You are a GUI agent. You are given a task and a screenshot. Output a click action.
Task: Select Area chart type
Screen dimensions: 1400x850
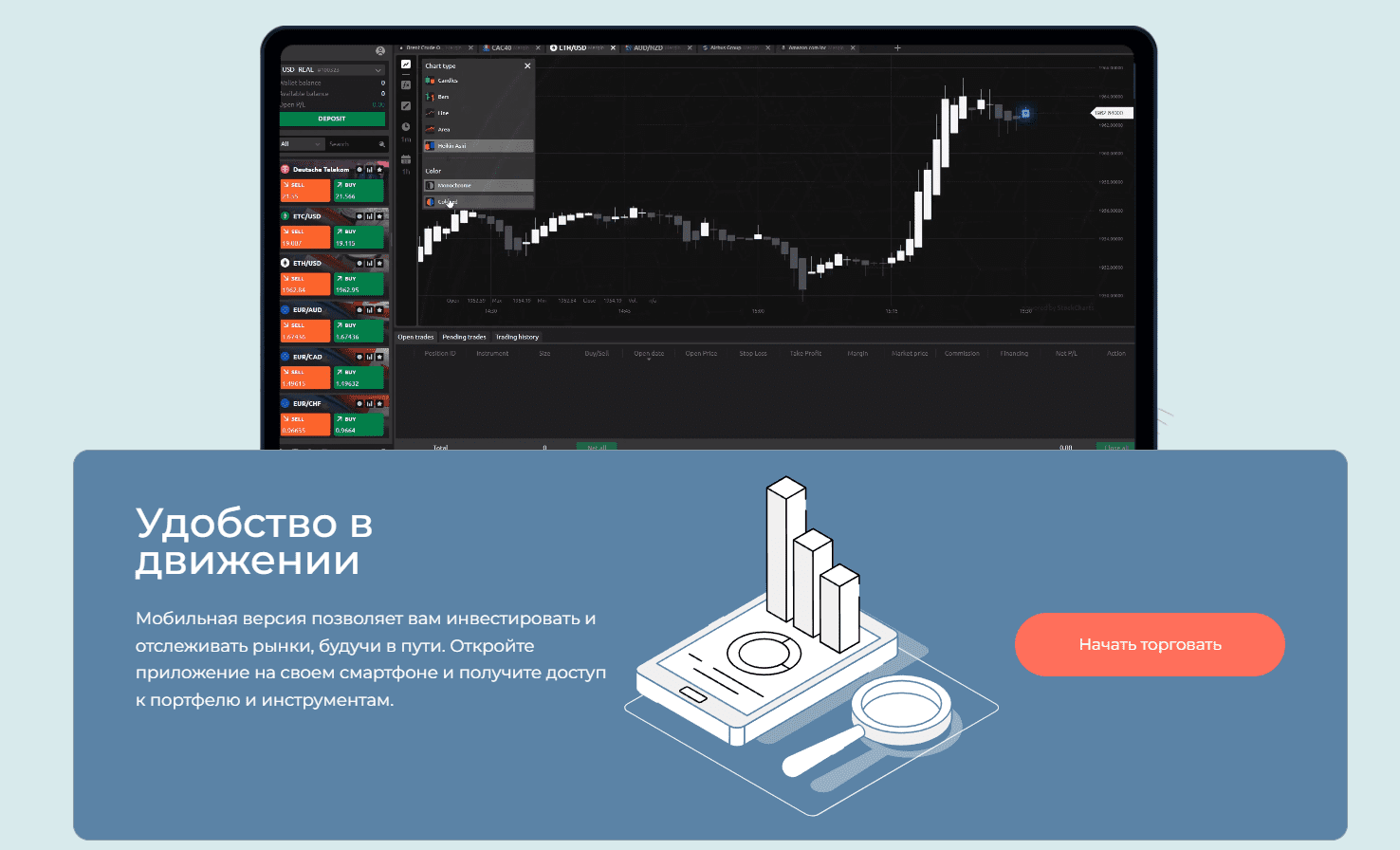point(478,129)
